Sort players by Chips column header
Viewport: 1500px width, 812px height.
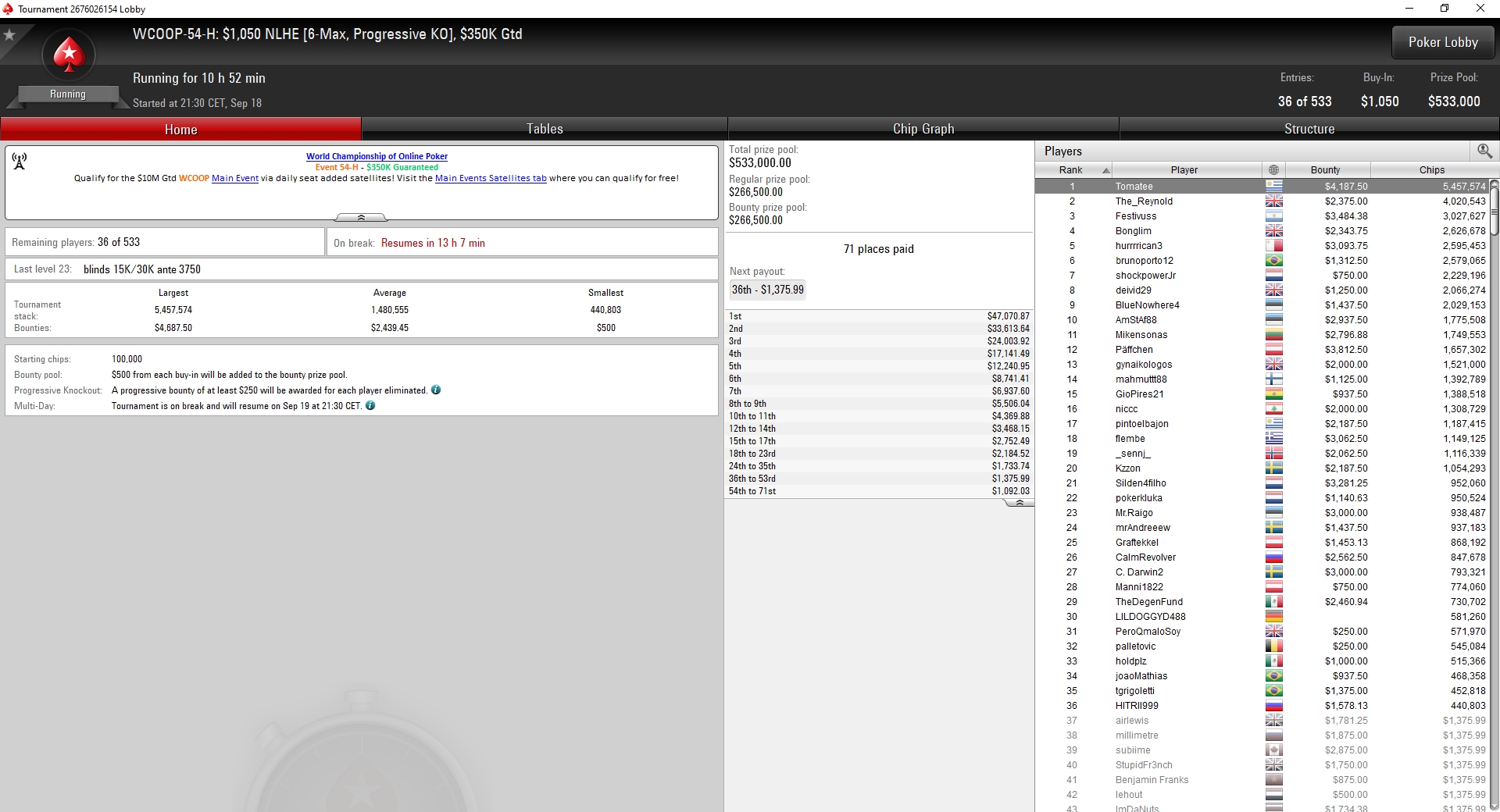1431,169
